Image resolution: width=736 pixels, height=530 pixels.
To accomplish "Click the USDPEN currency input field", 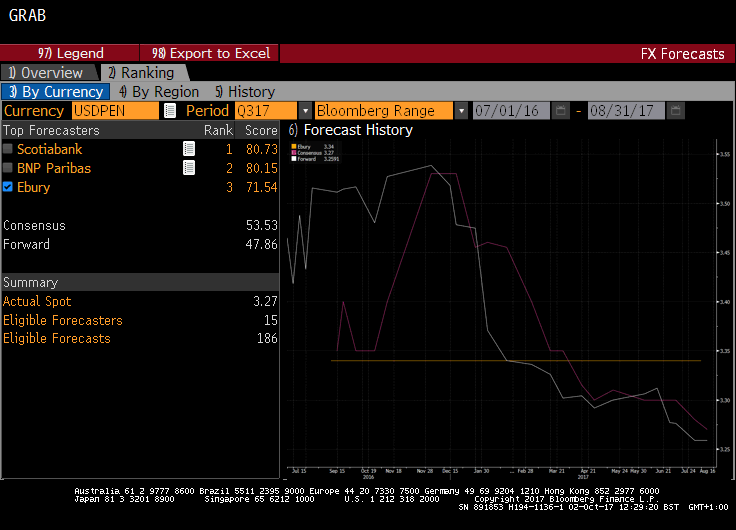I will 115,111.
